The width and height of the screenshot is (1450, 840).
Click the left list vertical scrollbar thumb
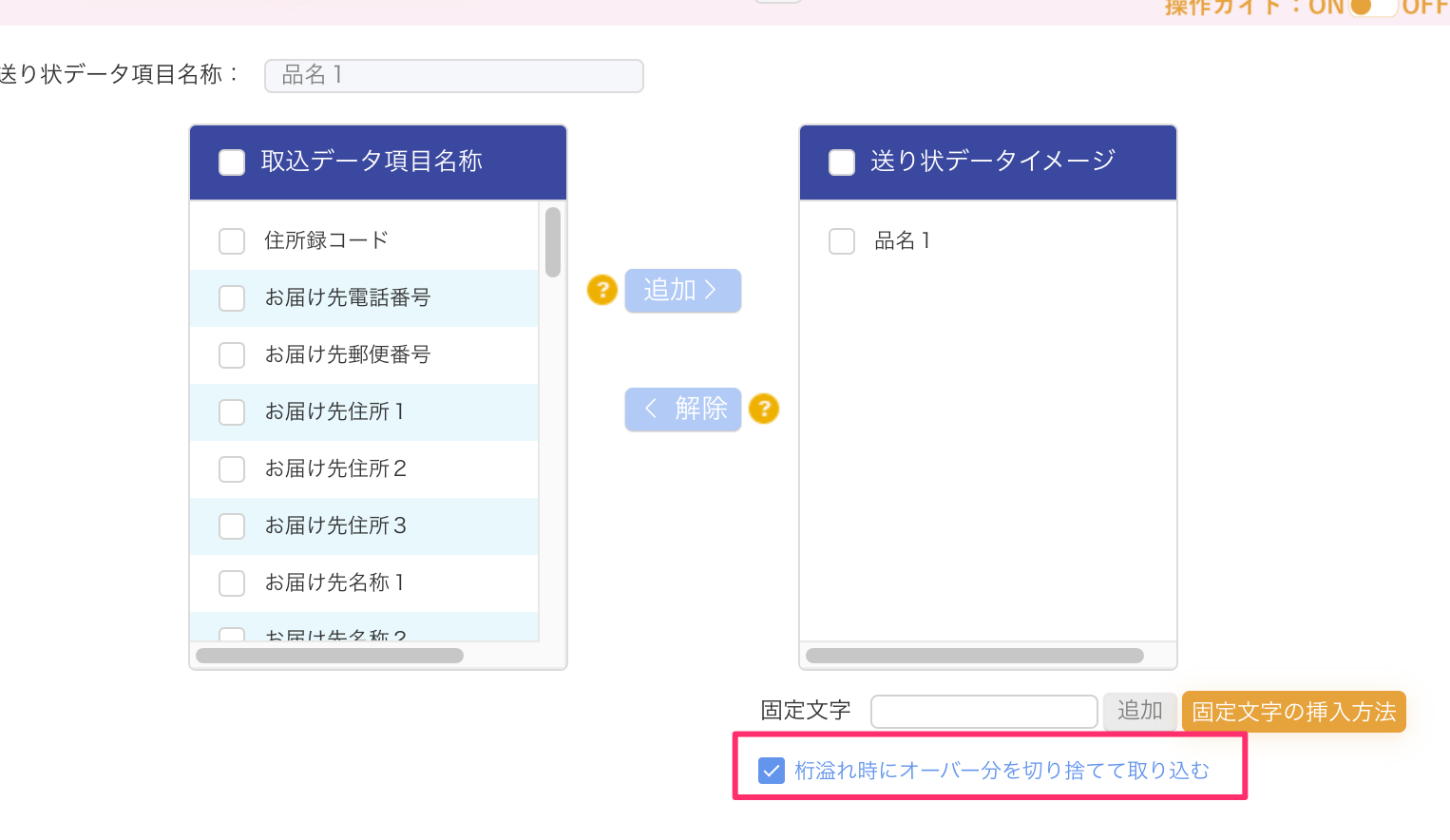coord(553,243)
